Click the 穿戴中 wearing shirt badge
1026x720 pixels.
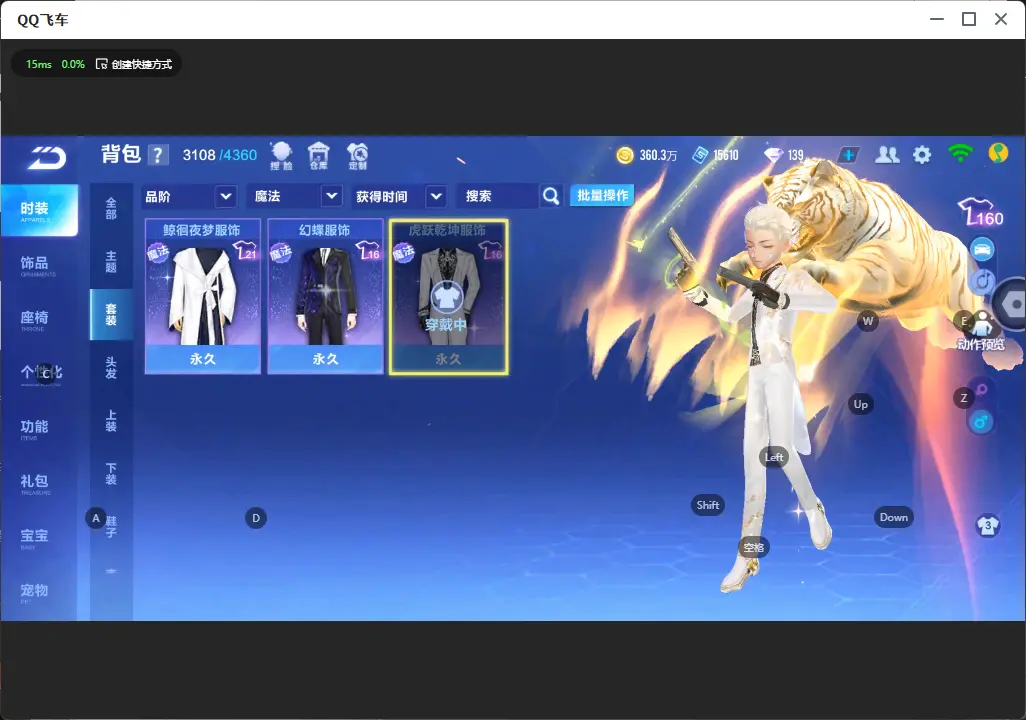447,298
